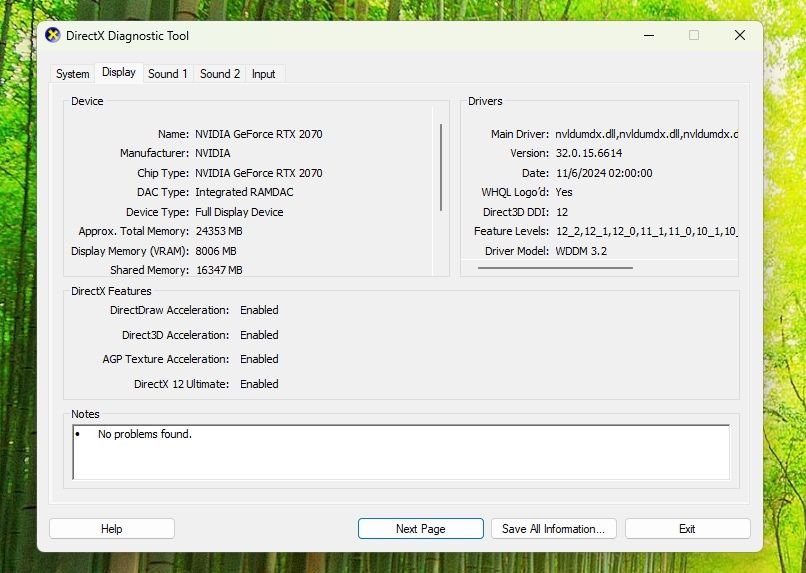Image resolution: width=806 pixels, height=573 pixels.
Task: Click the Chip Type value 'NVIDIA GeForce RTX 2070'
Action: pyautogui.click(x=259, y=173)
